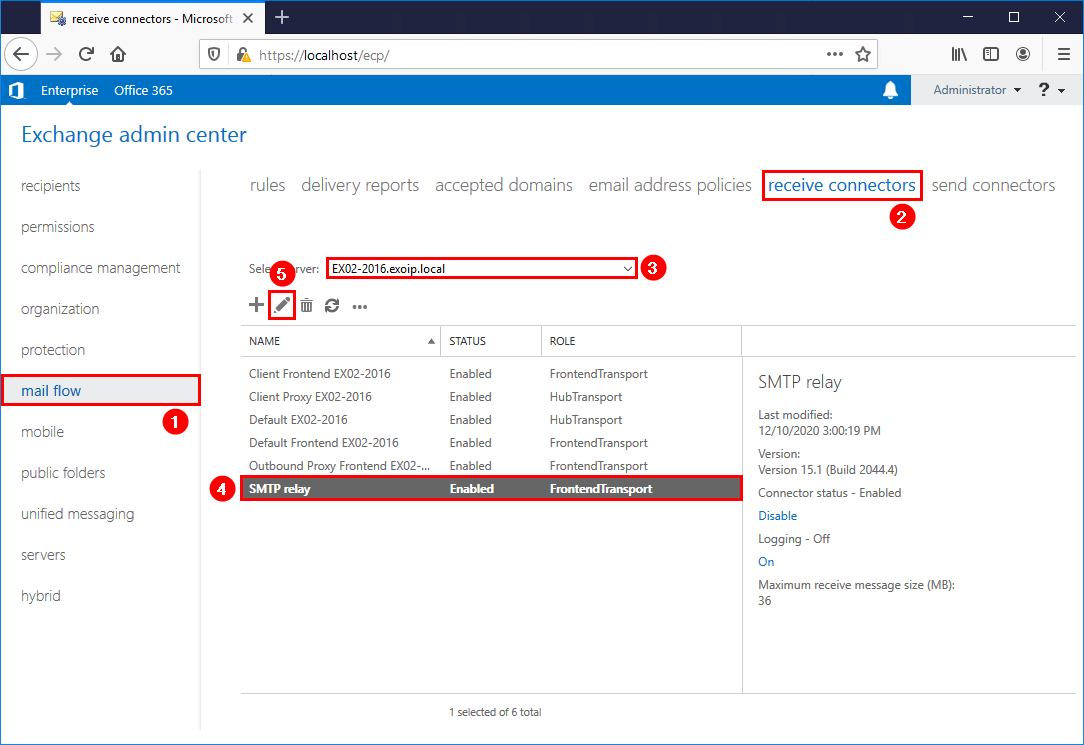Click the Office logo icon in header
This screenshot has height=745, width=1084.
click(17, 90)
